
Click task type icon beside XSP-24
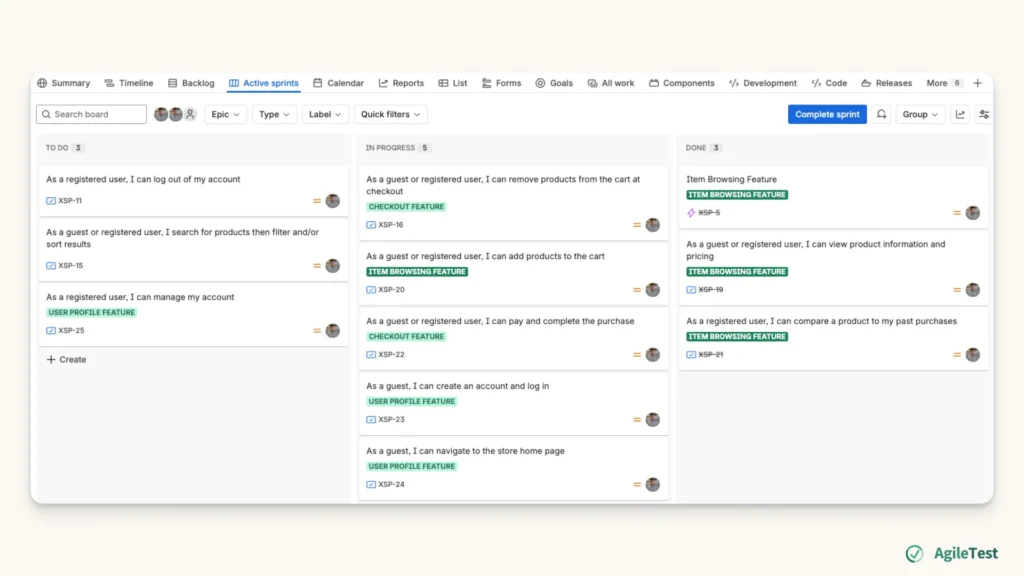point(371,485)
